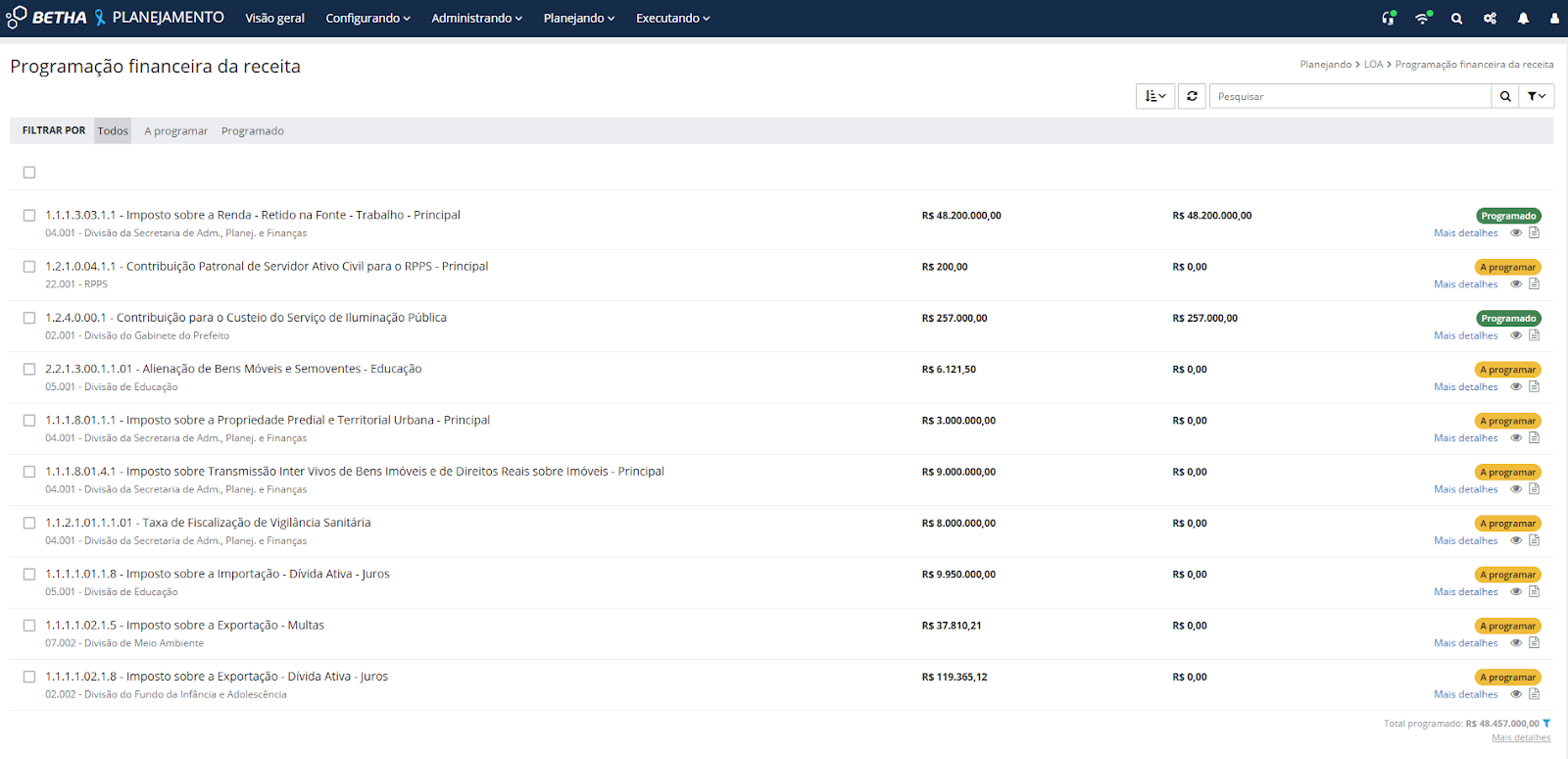The height and width of the screenshot is (759, 1568).
Task: Select checkbox for 1.2.4.0.00.1 revenue
Action: (29, 318)
